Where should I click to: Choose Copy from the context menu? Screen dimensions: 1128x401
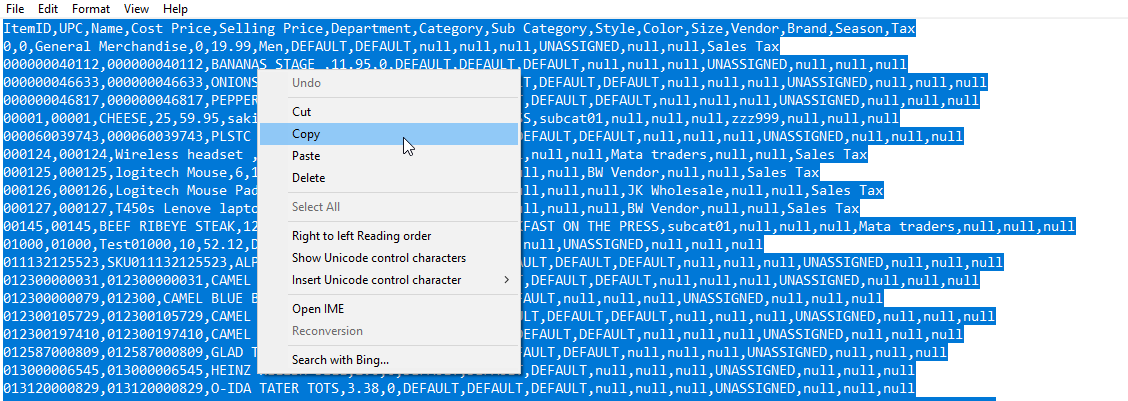[306, 134]
